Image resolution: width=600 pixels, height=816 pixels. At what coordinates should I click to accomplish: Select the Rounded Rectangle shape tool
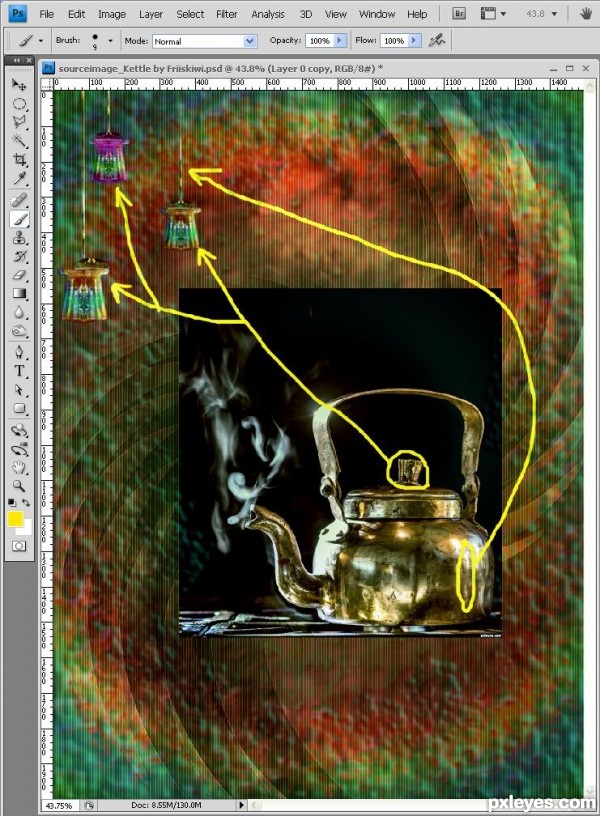point(19,409)
